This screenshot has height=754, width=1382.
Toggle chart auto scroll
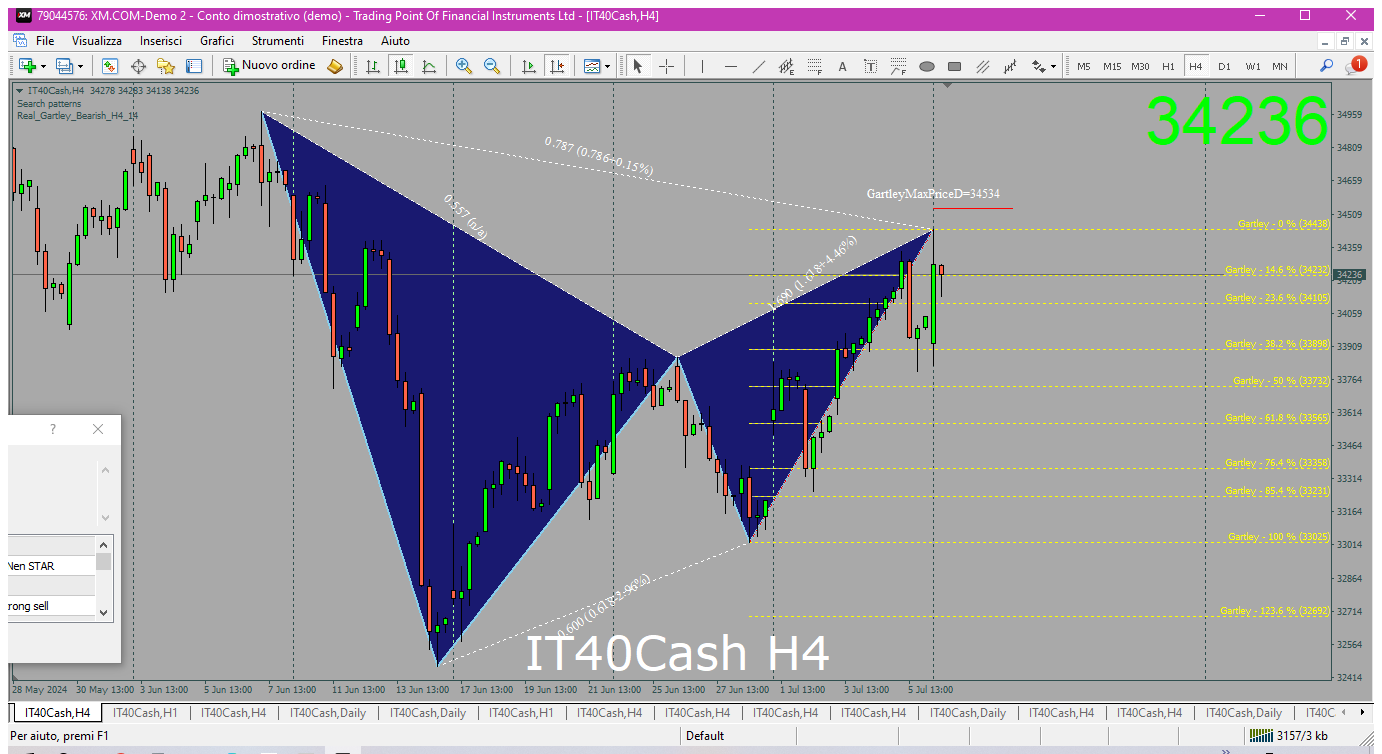(529, 66)
